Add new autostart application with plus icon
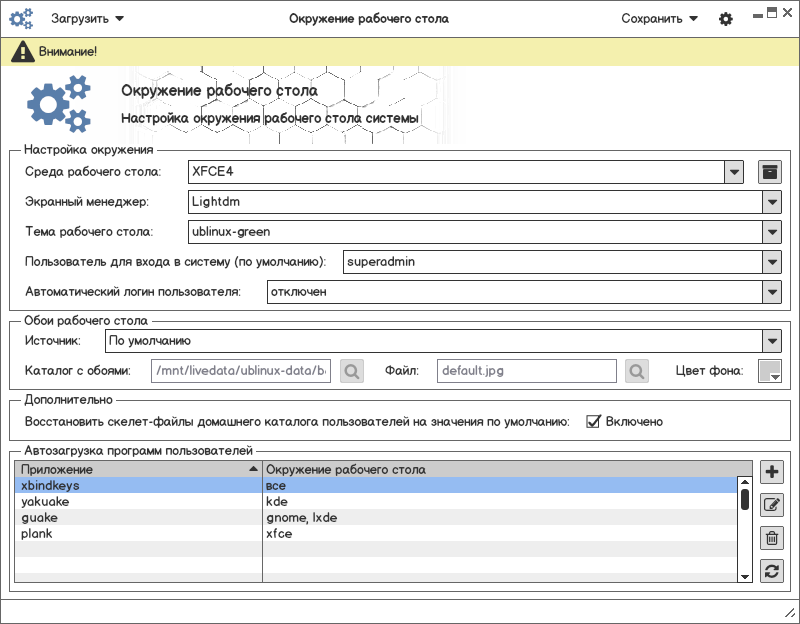 point(771,472)
